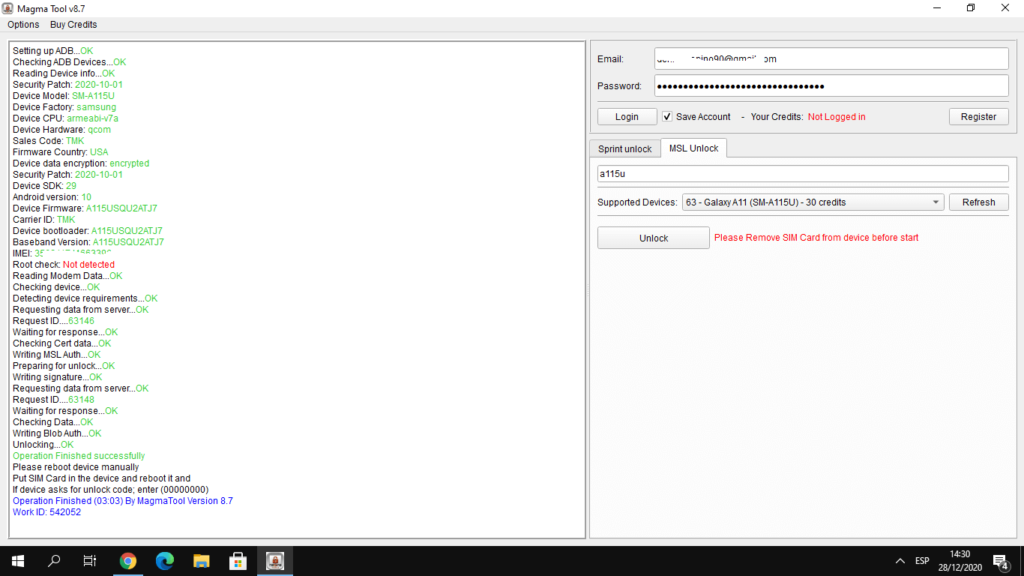The width and height of the screenshot is (1024, 576).
Task: Switch to the Sprint unlock tab
Action: [624, 149]
